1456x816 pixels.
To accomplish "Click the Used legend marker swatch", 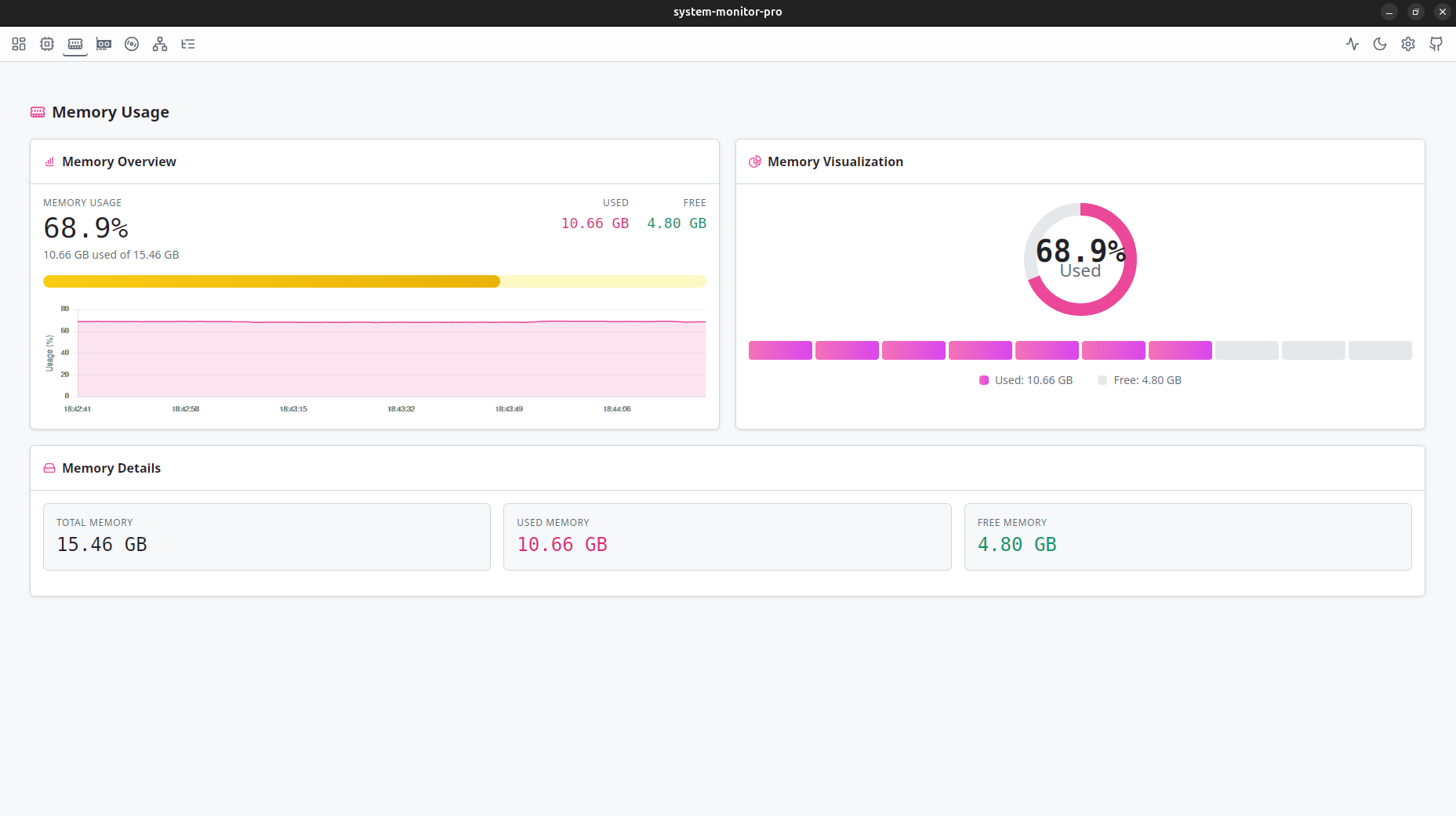I will (984, 380).
